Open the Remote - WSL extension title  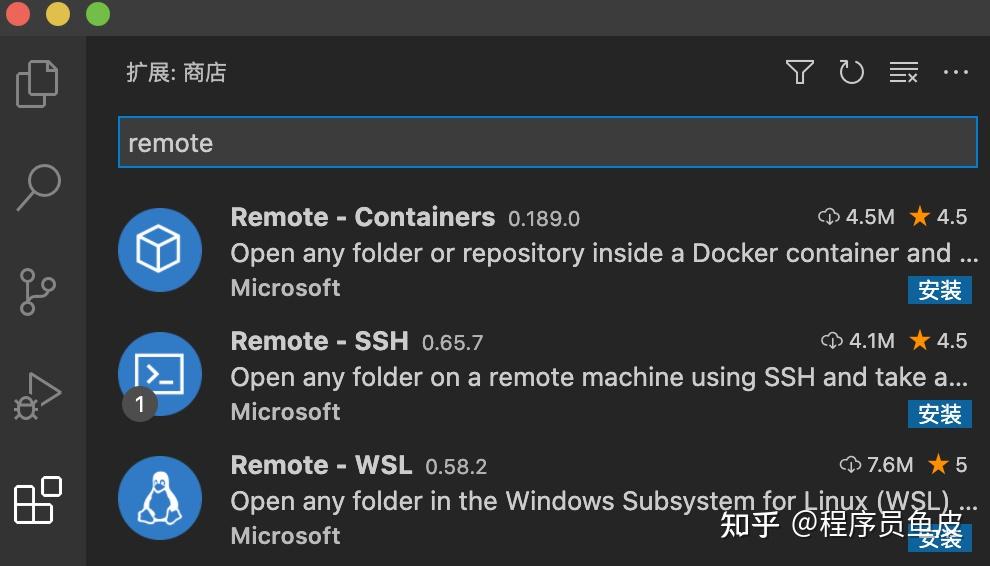[321, 466]
